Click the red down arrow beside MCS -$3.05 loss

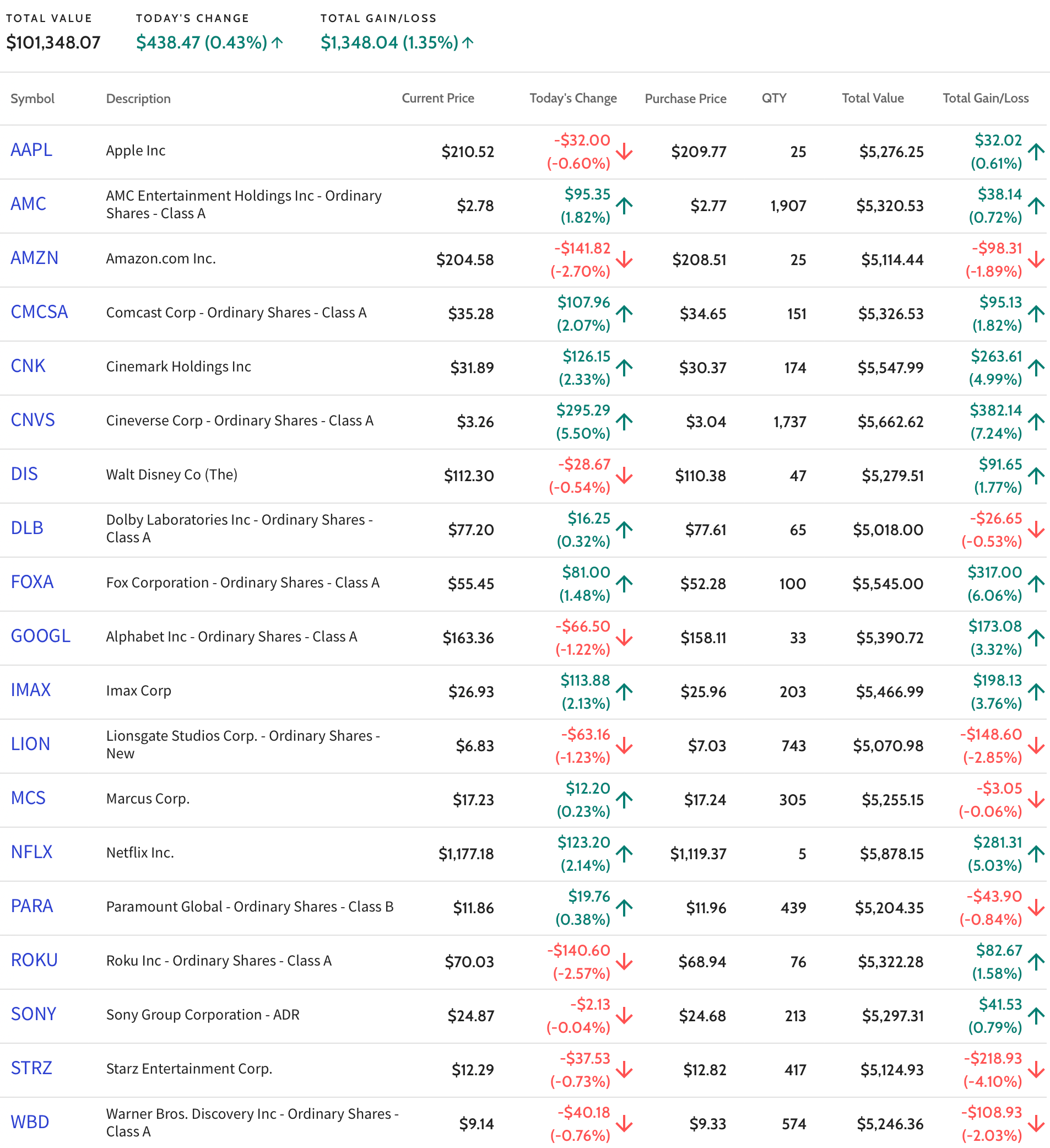(1036, 801)
